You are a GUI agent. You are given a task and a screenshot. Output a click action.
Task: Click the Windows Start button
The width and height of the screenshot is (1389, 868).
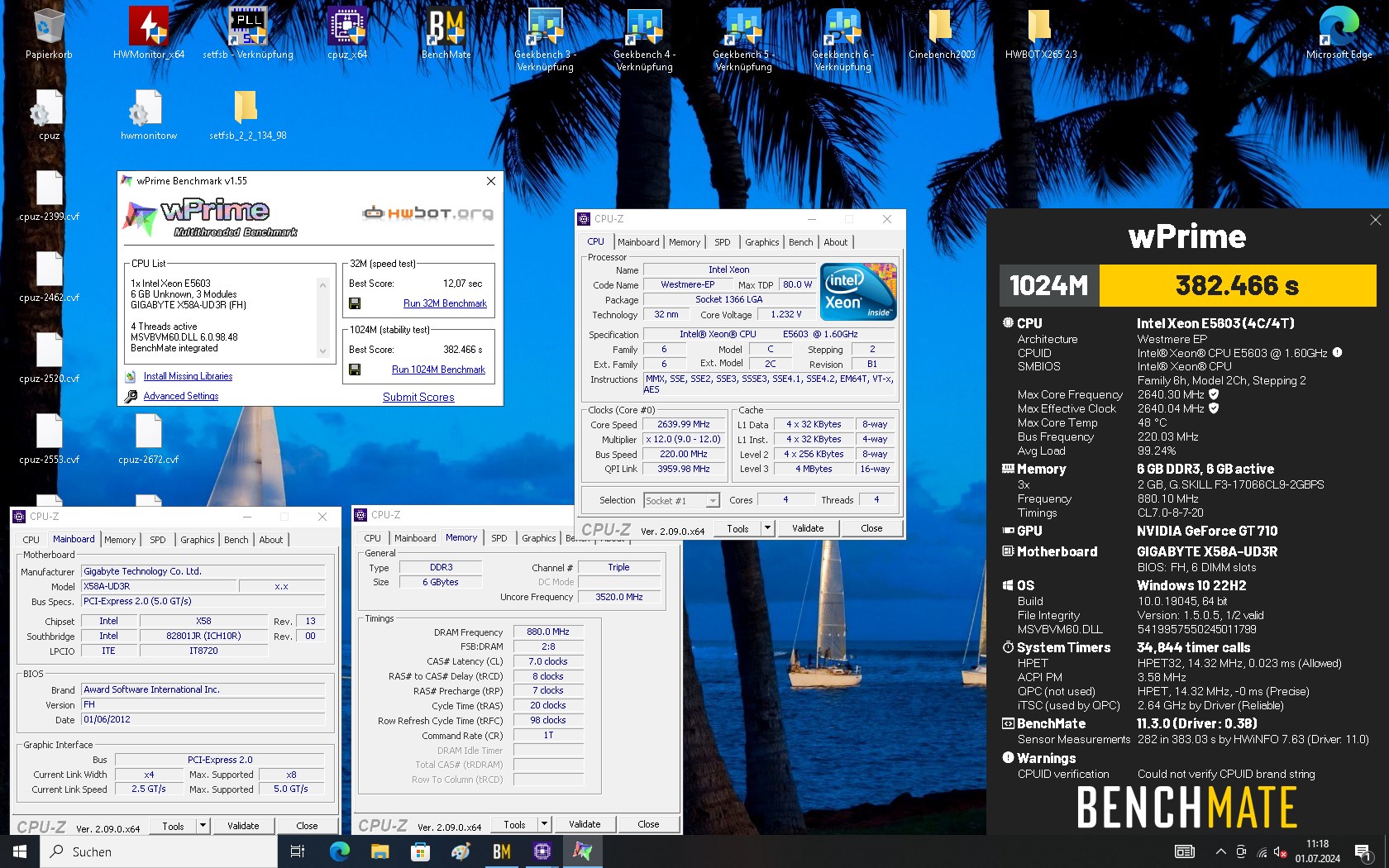tap(20, 851)
